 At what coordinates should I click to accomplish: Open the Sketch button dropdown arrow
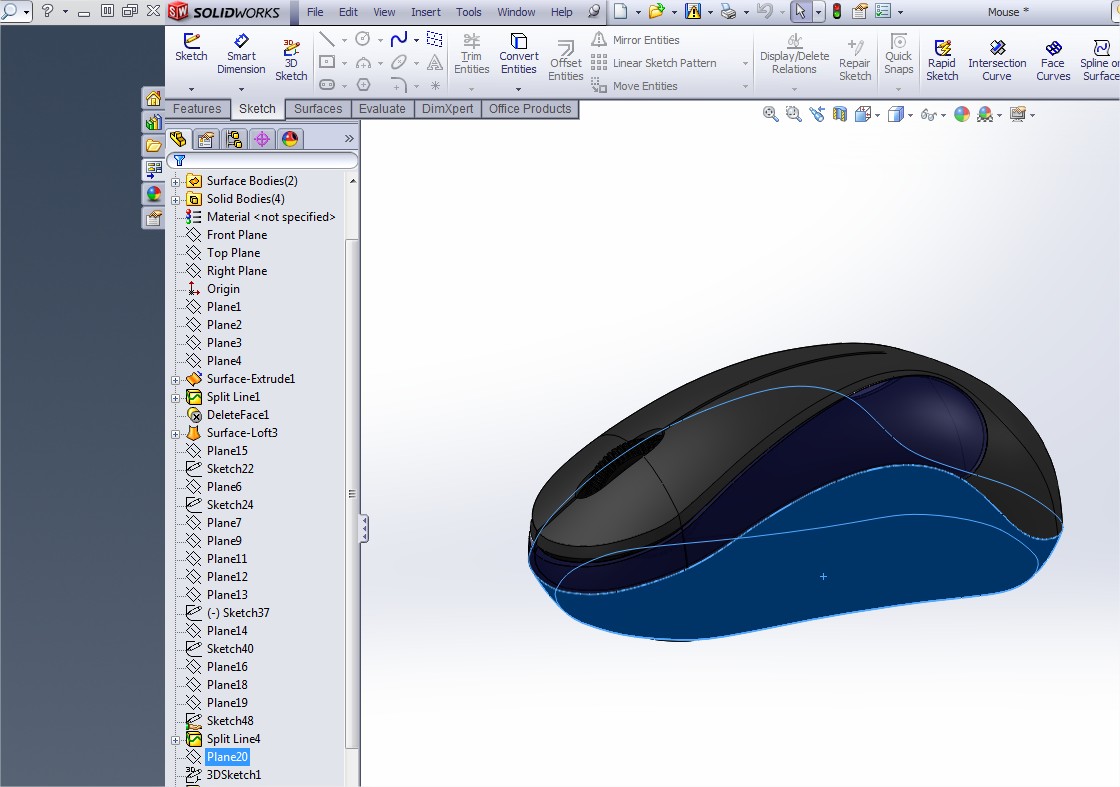pos(191,89)
